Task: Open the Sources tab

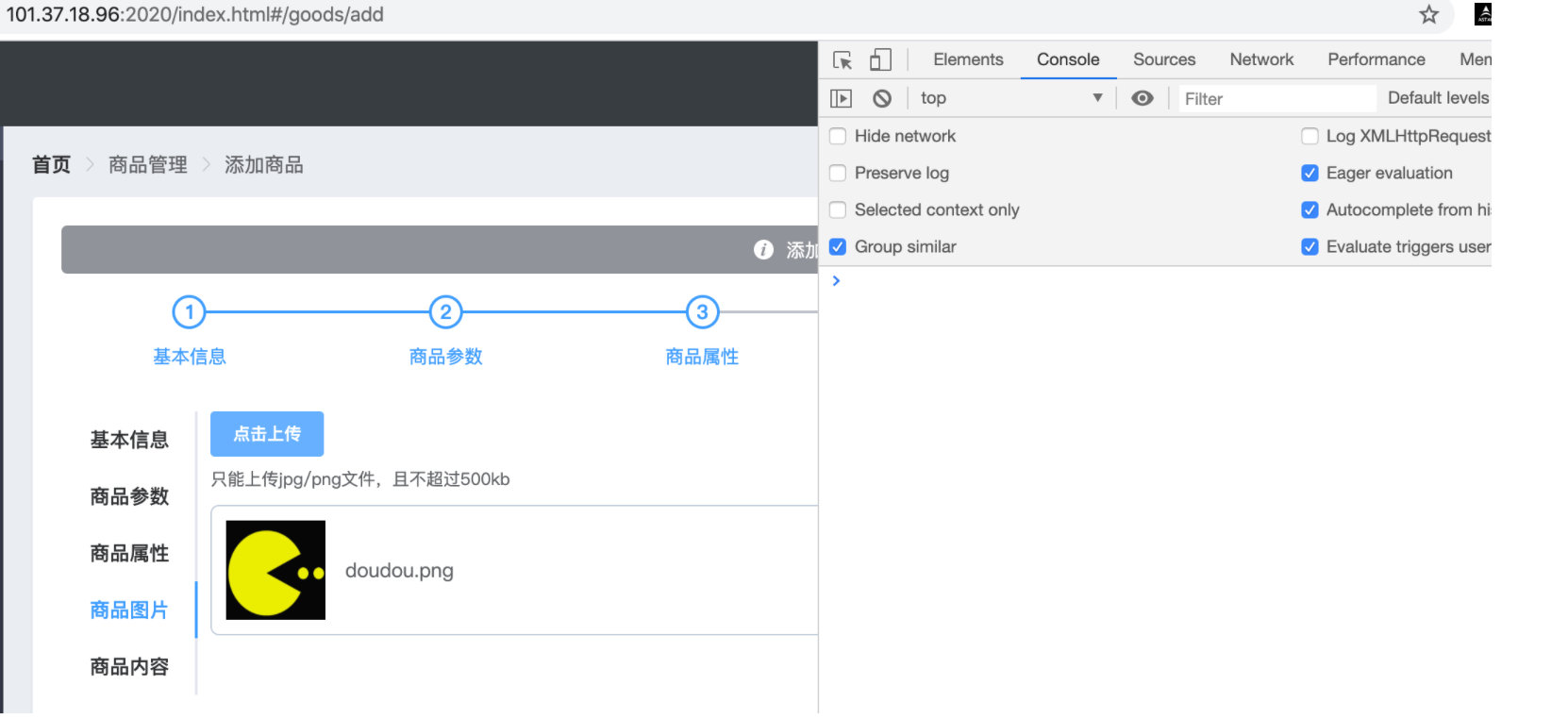Action: click(x=1164, y=59)
